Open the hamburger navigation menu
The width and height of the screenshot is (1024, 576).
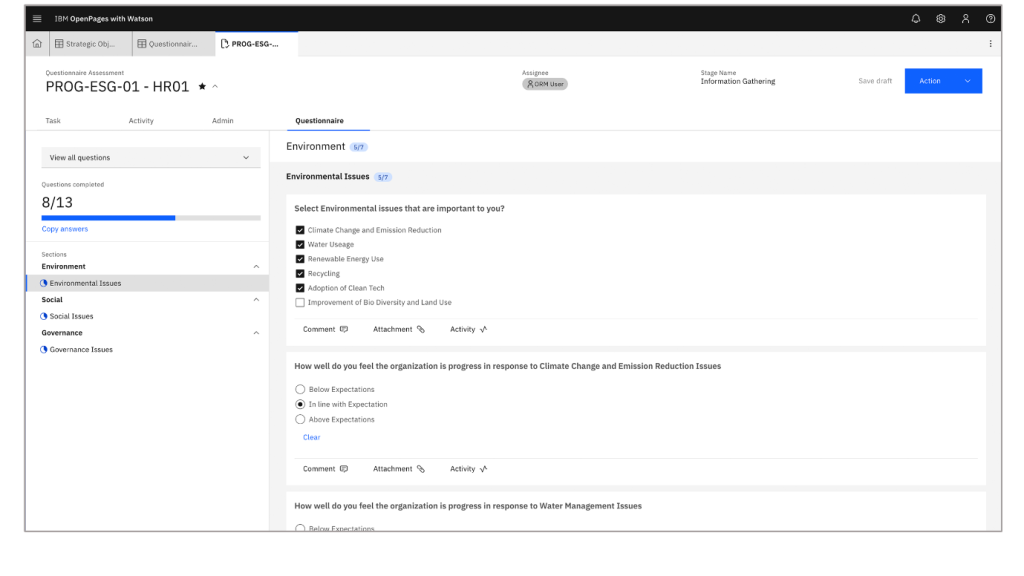pos(37,18)
